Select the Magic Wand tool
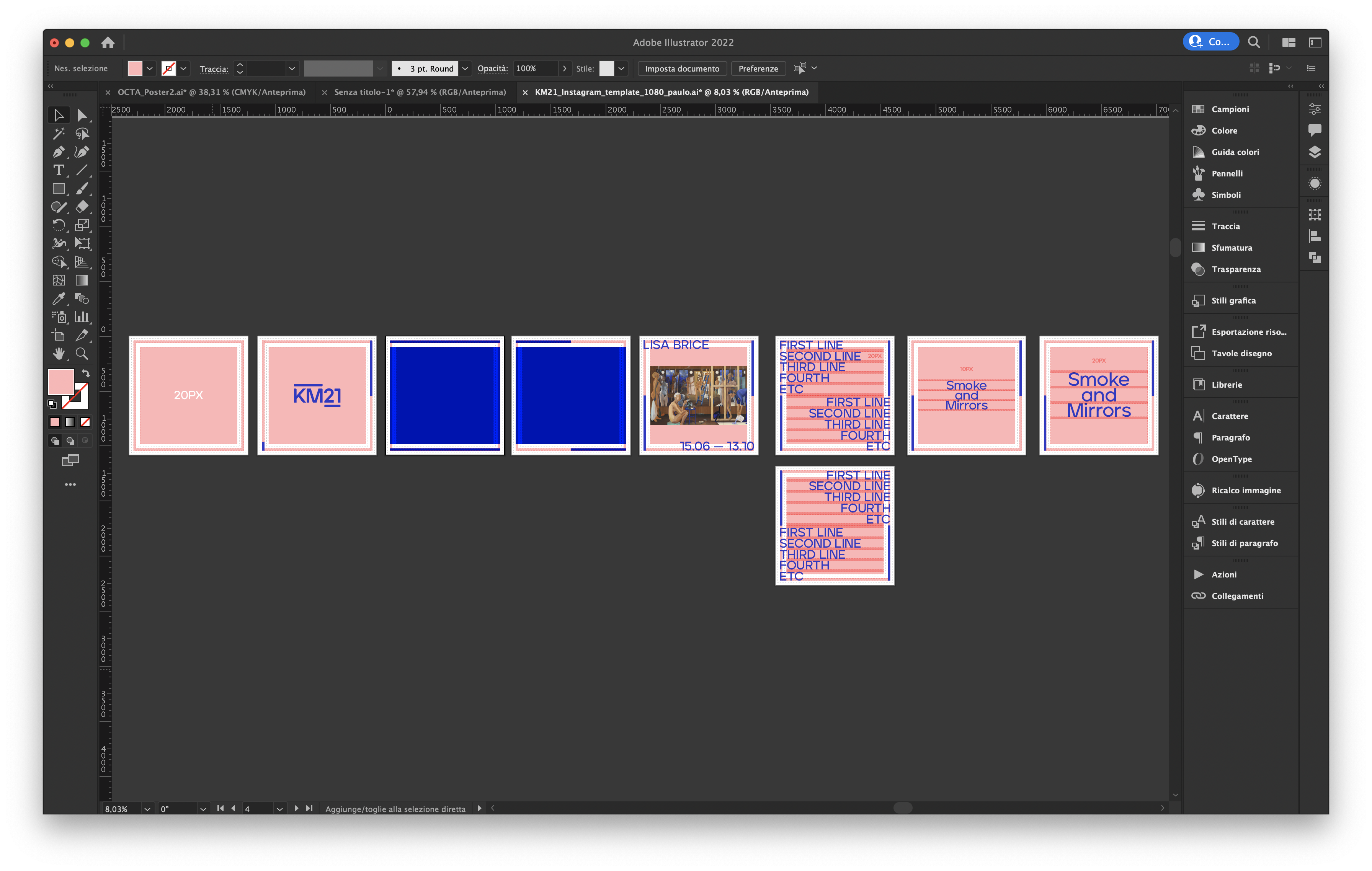Viewport: 1372px width, 871px height. 58,134
